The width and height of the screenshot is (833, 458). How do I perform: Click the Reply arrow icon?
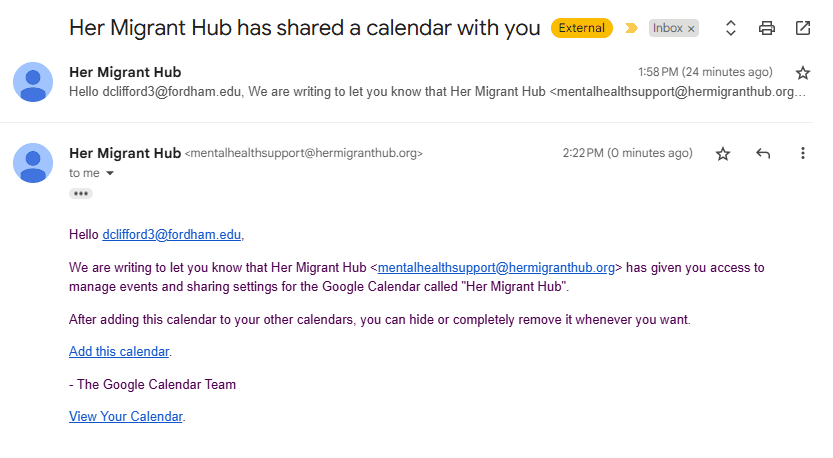[763, 153]
